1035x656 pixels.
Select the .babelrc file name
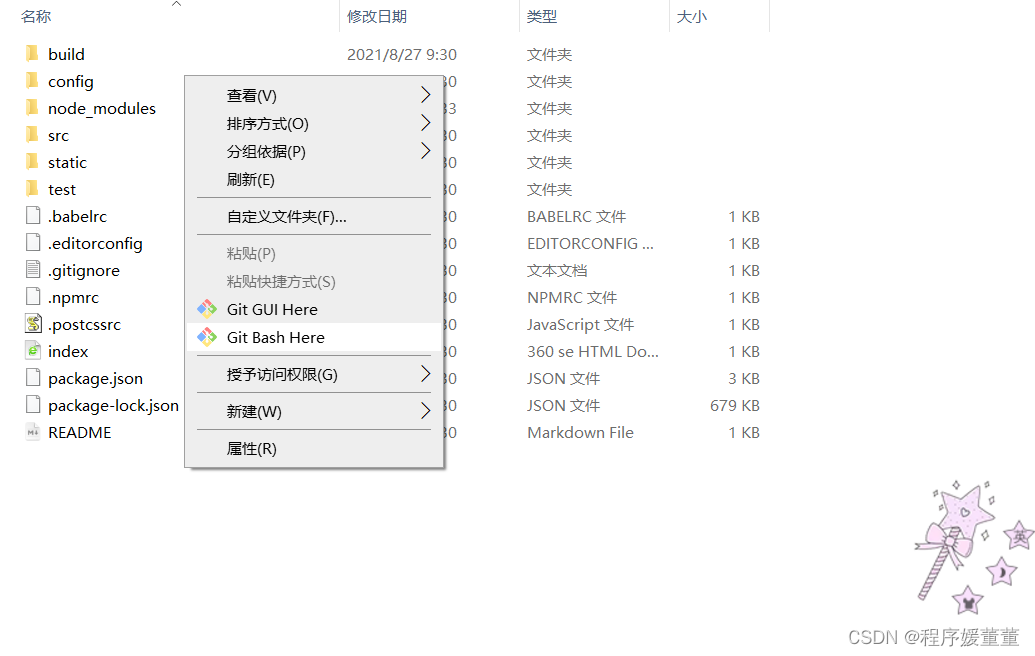point(77,216)
